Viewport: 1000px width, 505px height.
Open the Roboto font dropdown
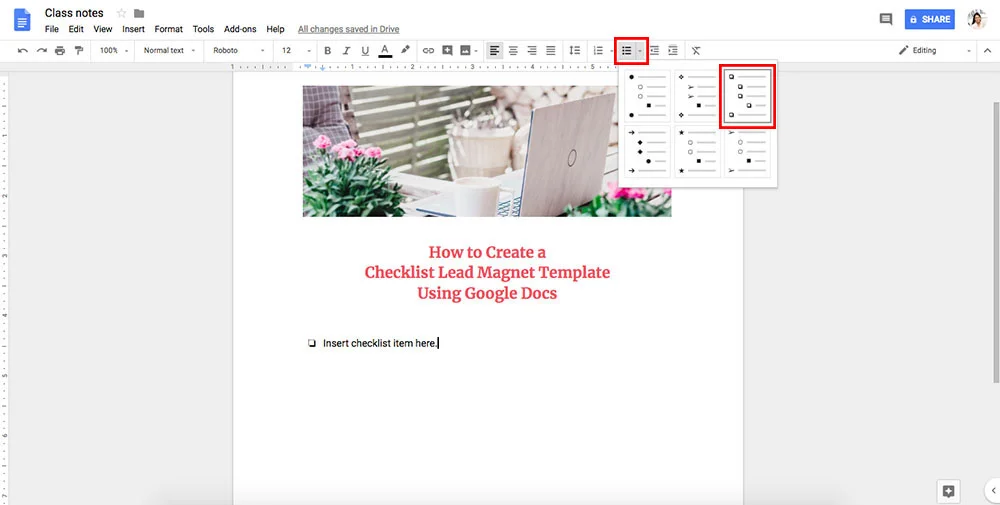[239, 50]
